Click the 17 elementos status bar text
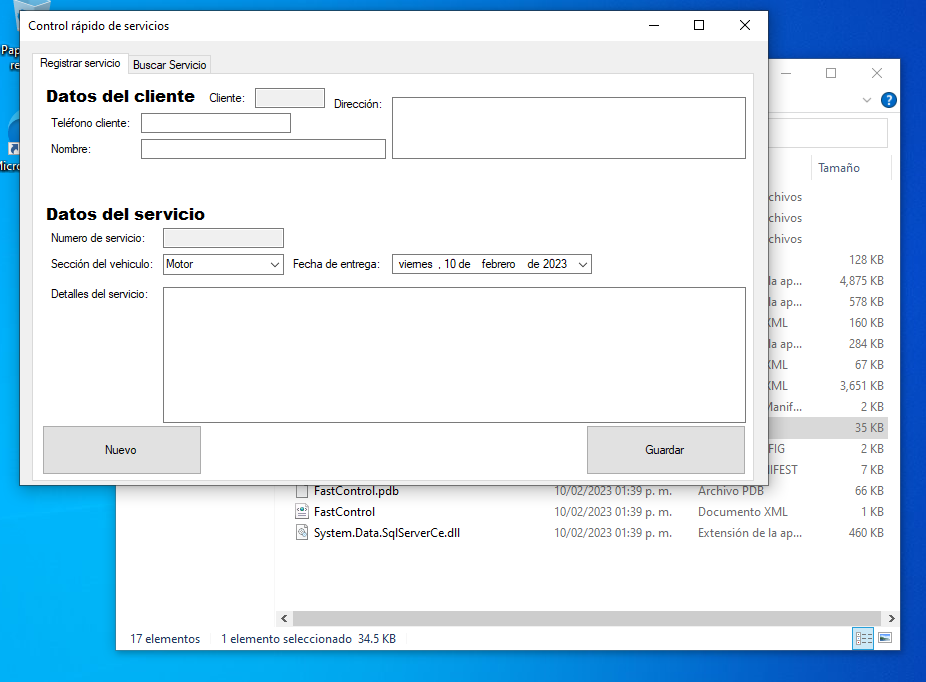This screenshot has height=682, width=926. (165, 639)
